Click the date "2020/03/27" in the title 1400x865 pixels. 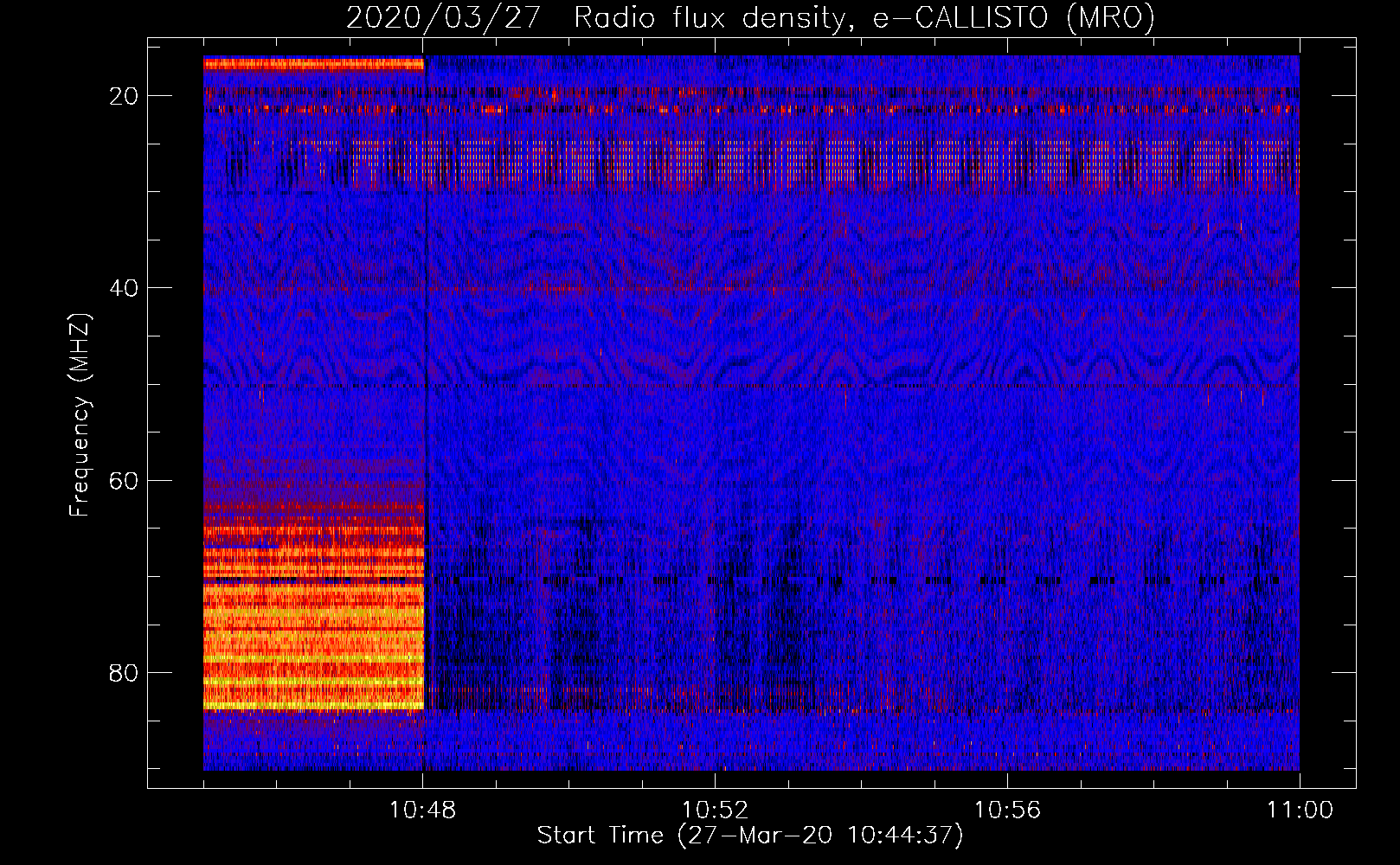[444, 17]
